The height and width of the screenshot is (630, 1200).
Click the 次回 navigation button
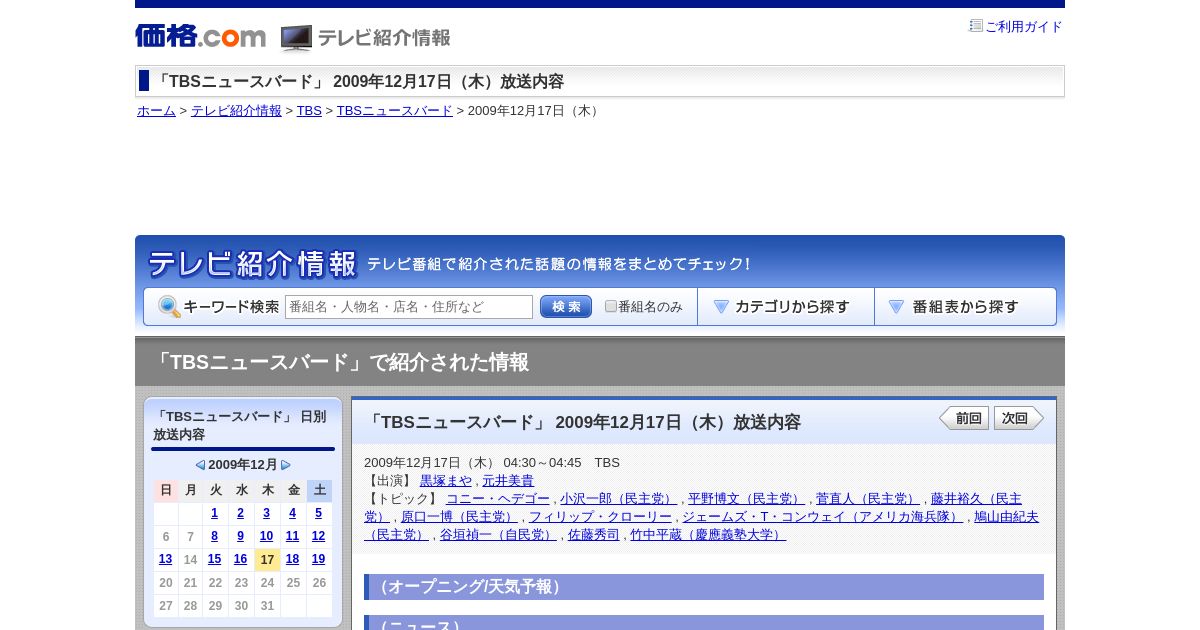[1018, 418]
